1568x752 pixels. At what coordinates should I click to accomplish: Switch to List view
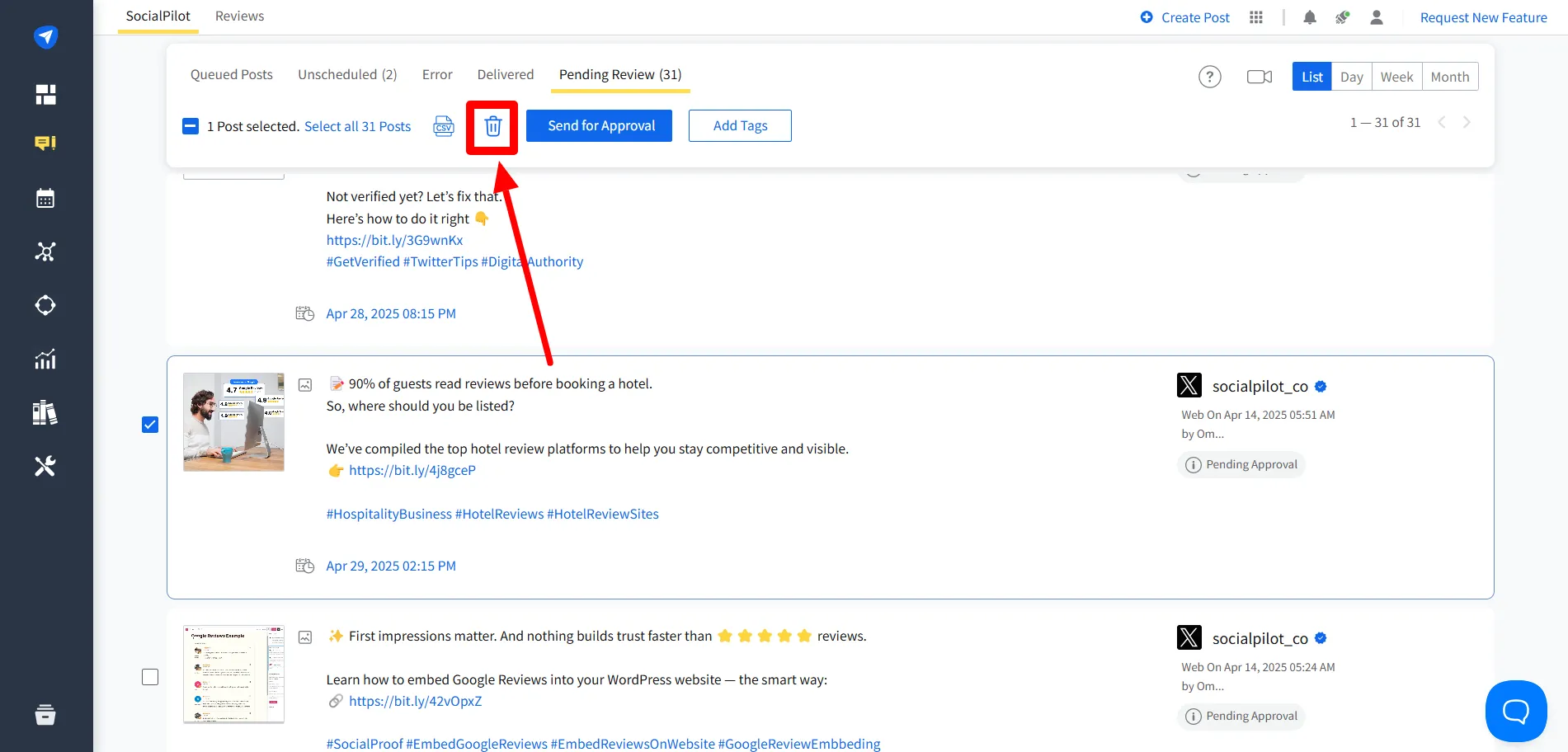click(1312, 77)
